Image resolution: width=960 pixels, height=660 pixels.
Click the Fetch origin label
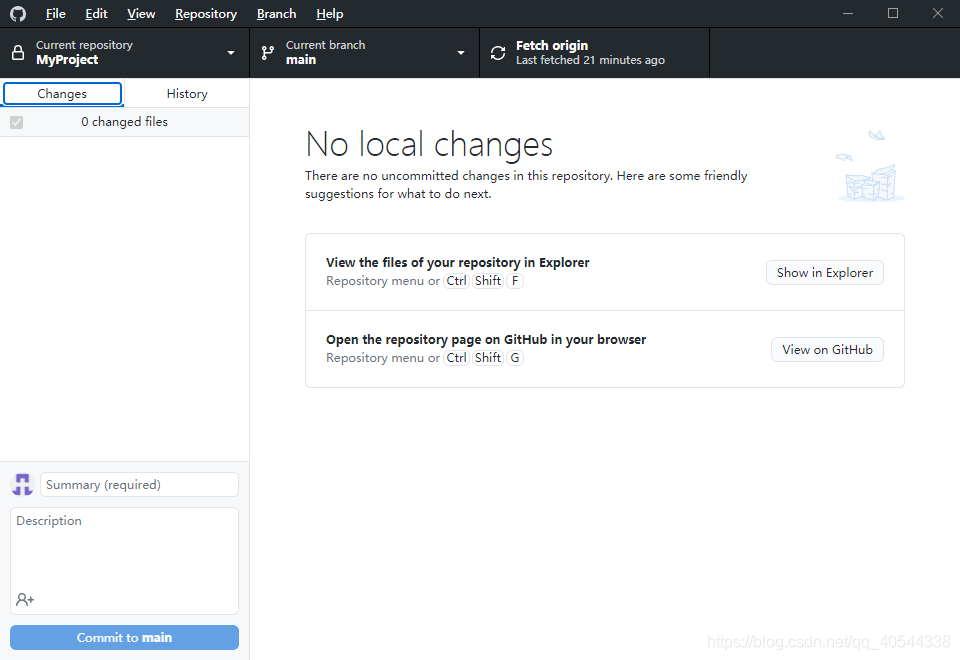coord(552,45)
